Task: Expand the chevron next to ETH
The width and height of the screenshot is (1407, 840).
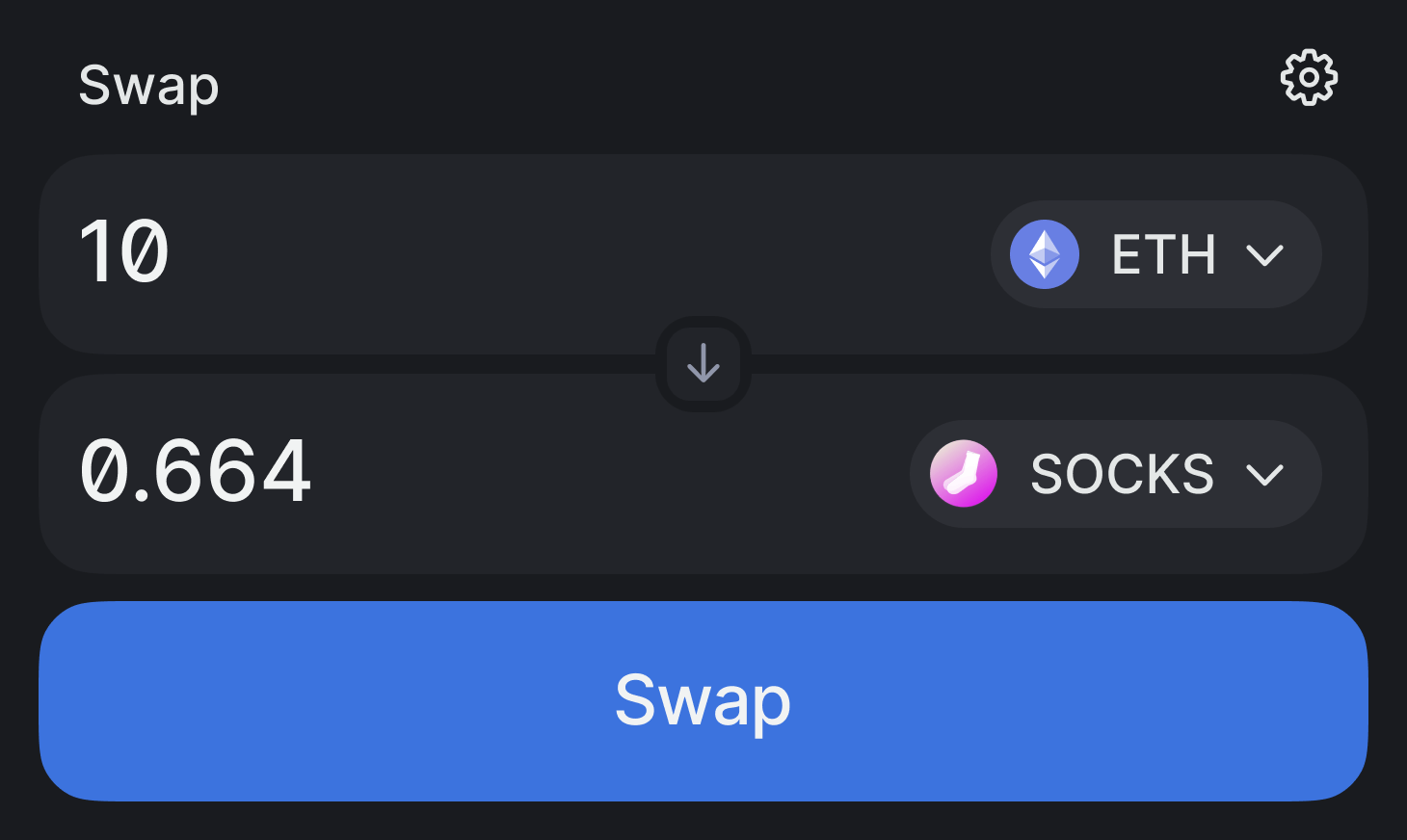Action: coord(1265,254)
